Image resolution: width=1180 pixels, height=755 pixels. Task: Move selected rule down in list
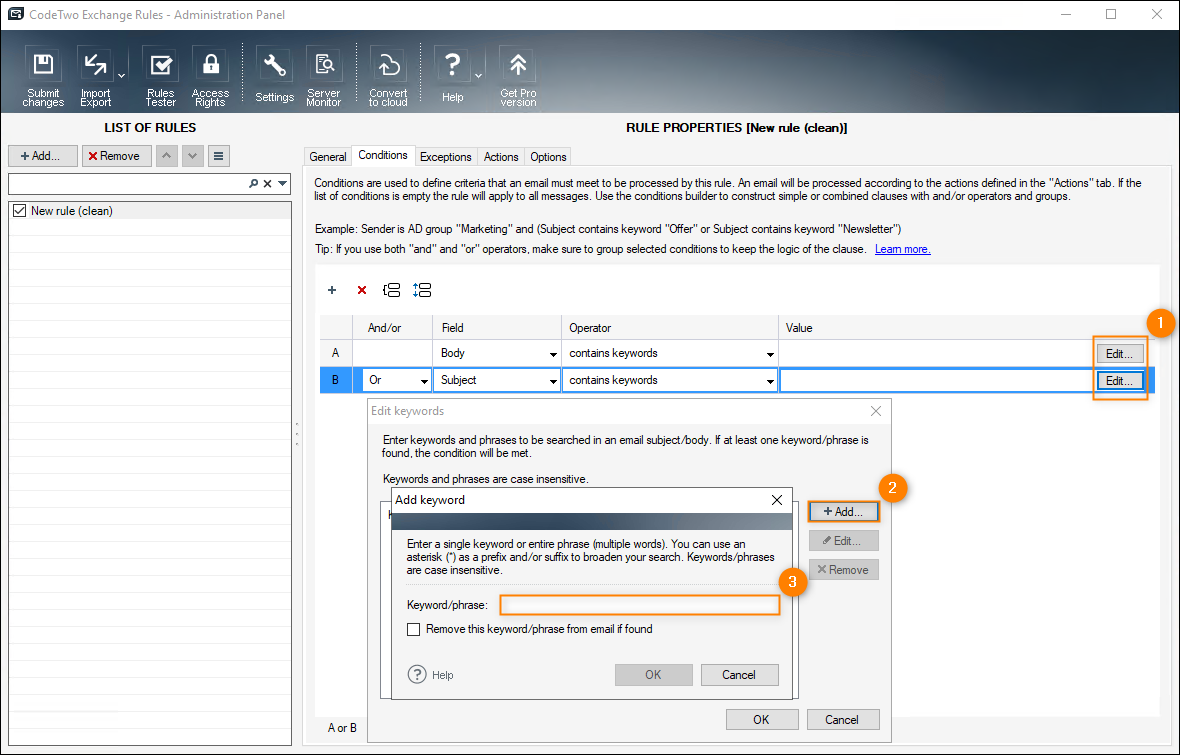[x=193, y=156]
